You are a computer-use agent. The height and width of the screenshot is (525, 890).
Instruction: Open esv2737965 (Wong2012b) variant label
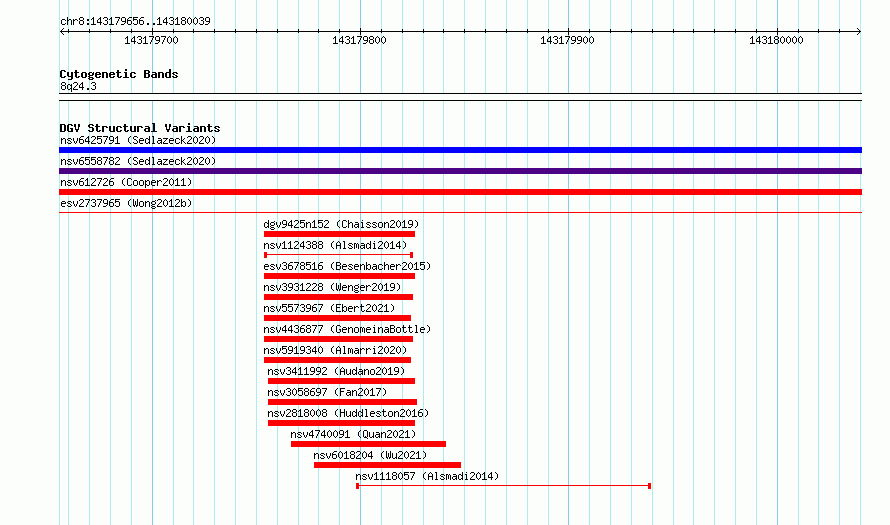pos(126,203)
